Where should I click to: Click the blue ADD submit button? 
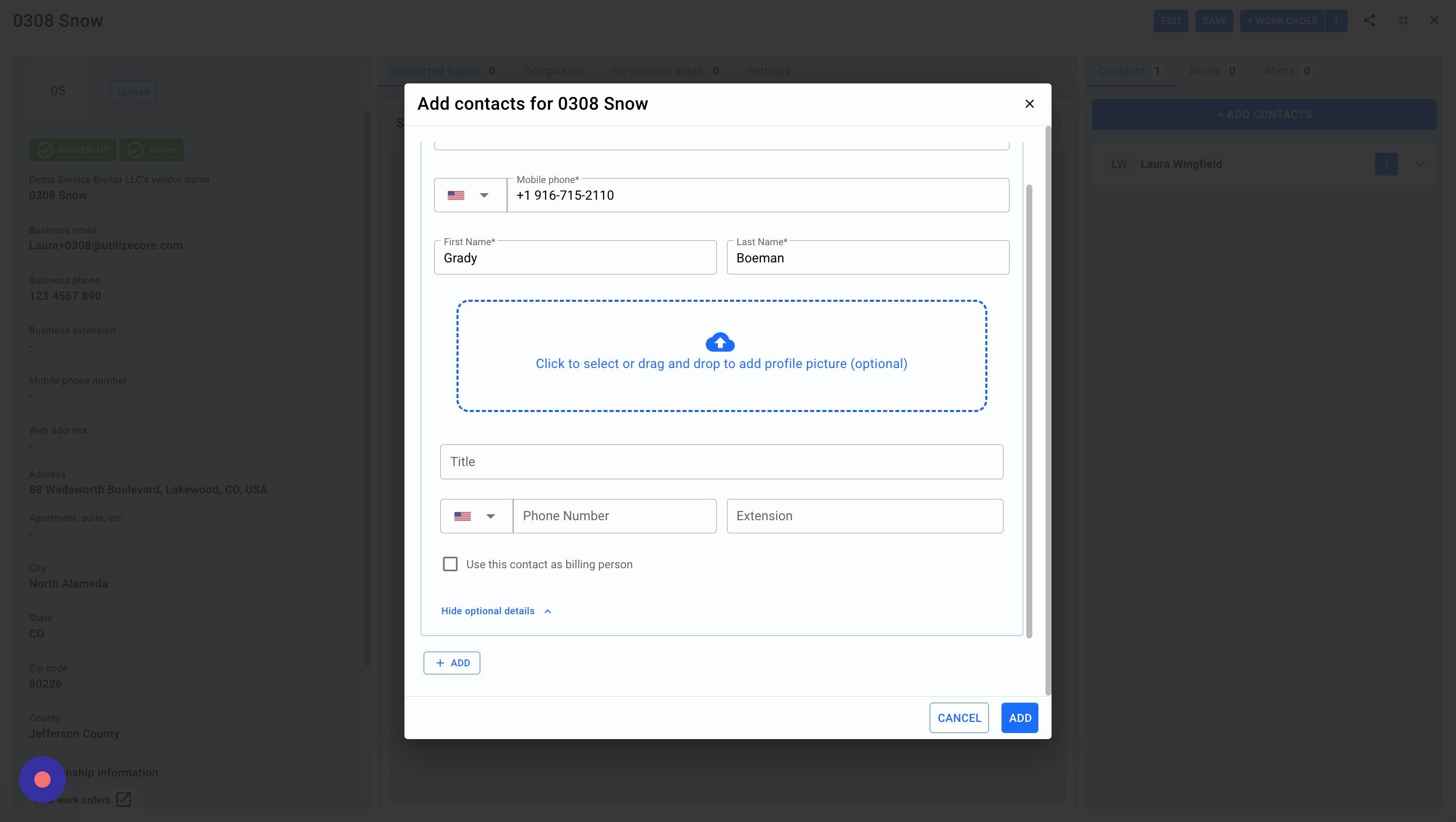pos(1019,718)
